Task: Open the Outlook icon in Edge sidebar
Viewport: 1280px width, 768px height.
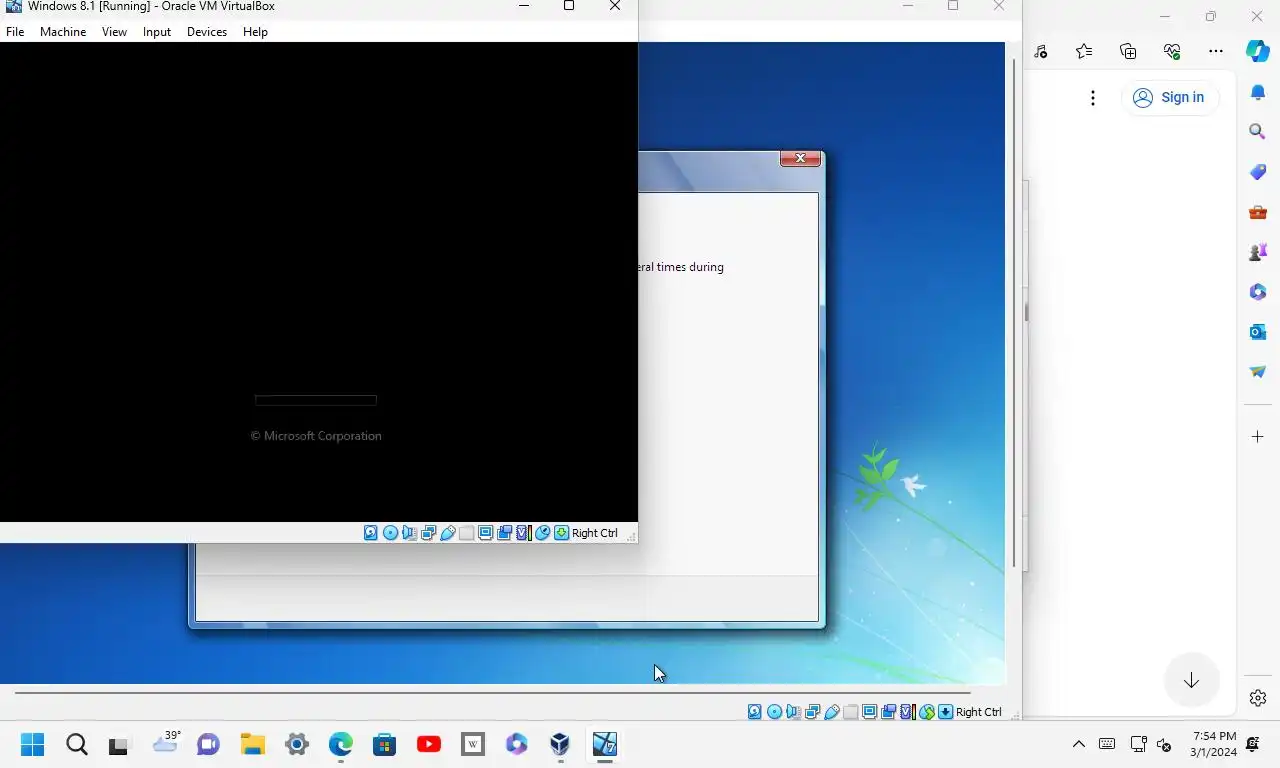Action: 1258,332
